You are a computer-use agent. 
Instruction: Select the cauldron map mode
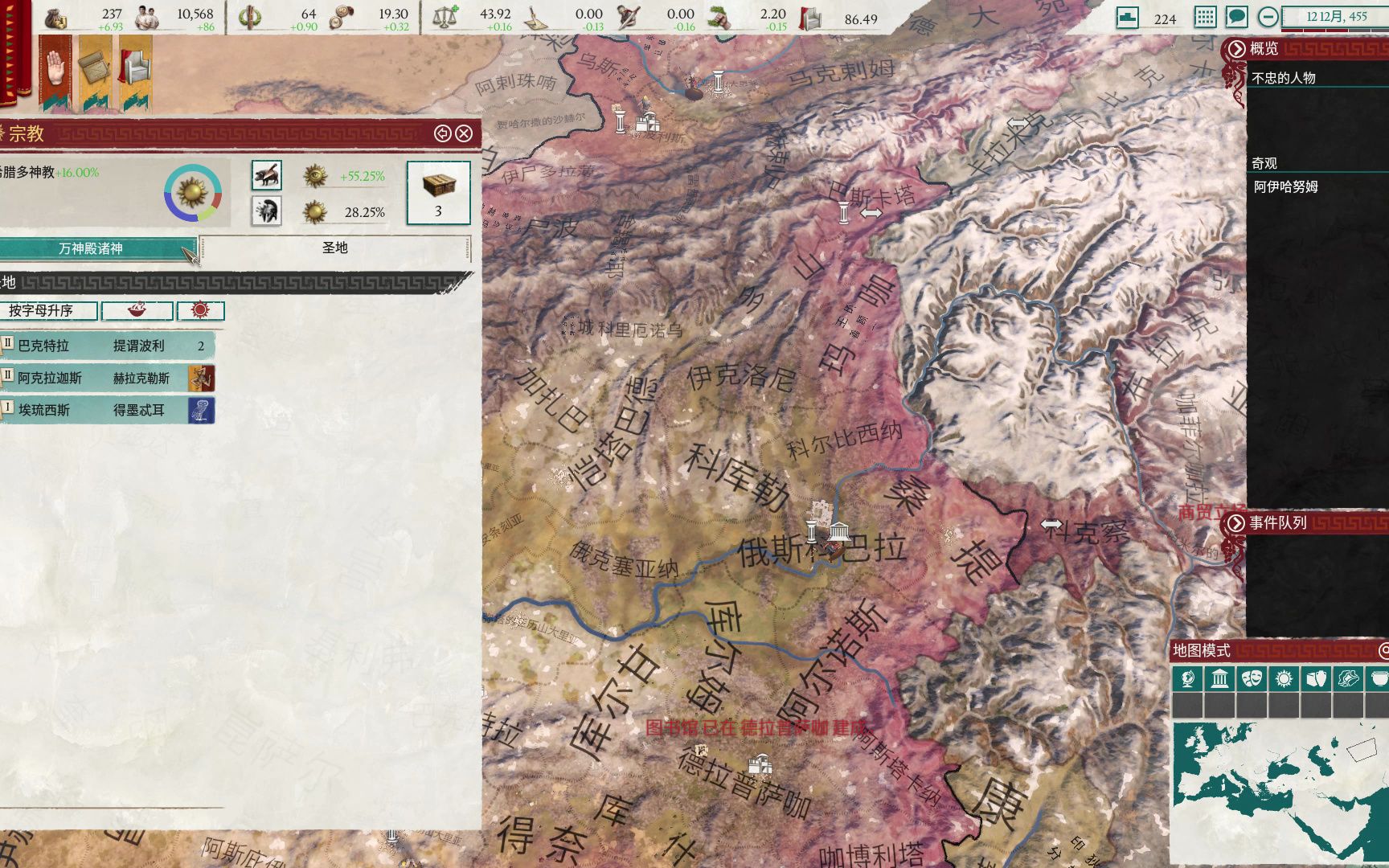[1378, 679]
